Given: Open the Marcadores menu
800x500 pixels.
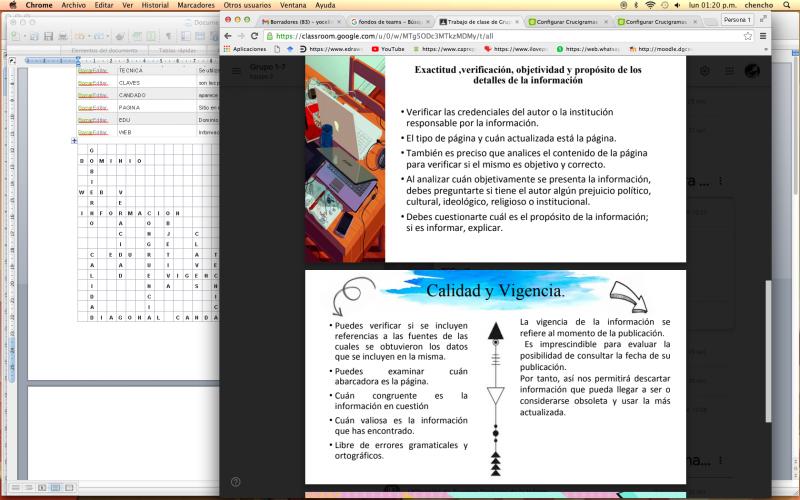Looking at the screenshot, I should pos(196,5).
